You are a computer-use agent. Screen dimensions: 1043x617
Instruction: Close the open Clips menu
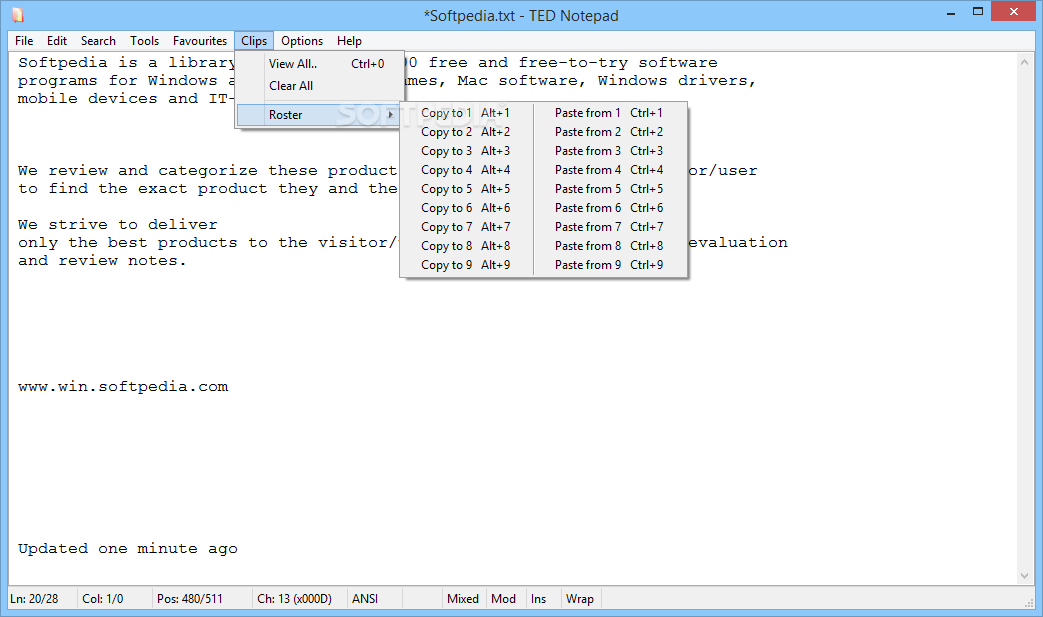coord(253,41)
